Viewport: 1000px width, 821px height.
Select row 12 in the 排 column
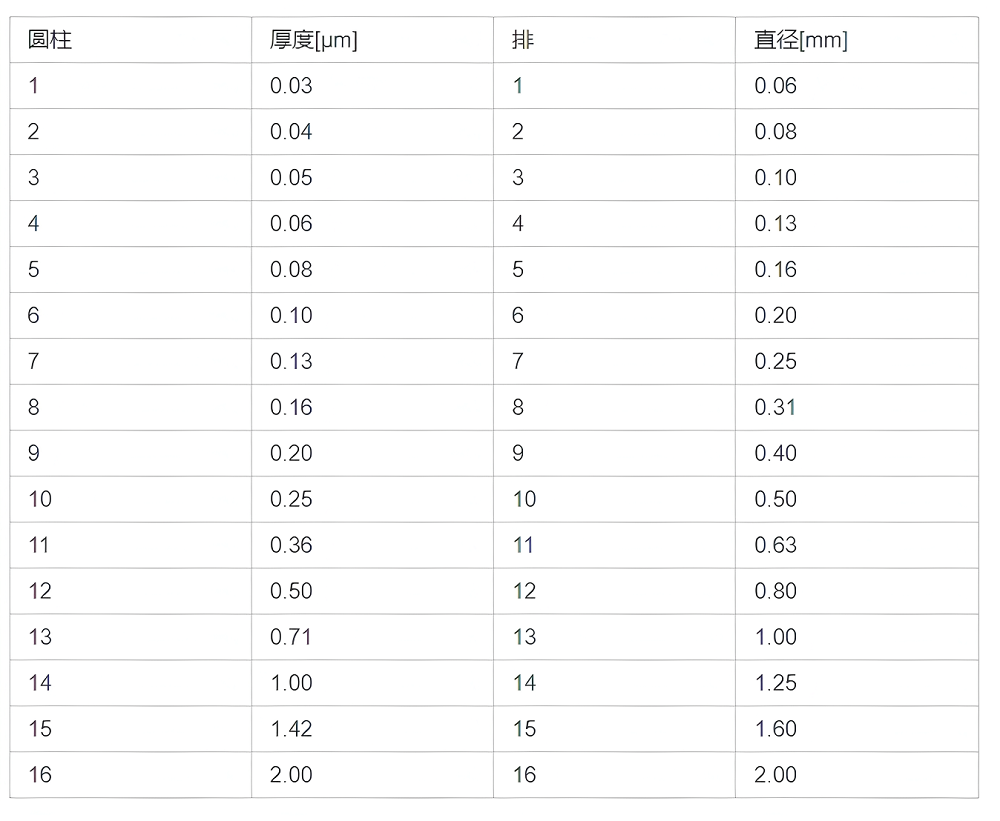coord(524,591)
